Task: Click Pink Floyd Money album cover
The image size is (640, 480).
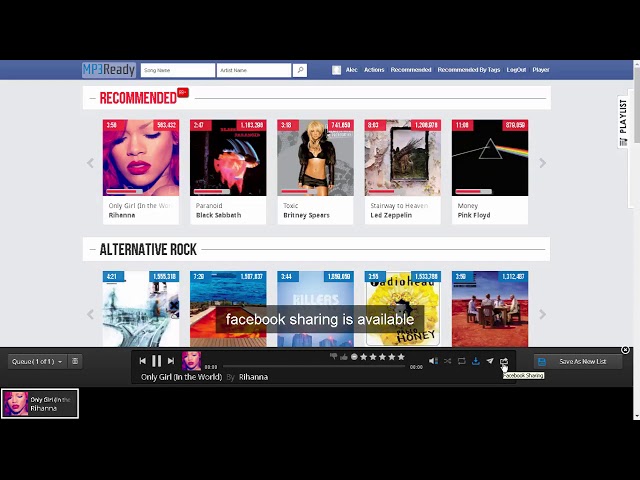Action: pyautogui.click(x=490, y=158)
